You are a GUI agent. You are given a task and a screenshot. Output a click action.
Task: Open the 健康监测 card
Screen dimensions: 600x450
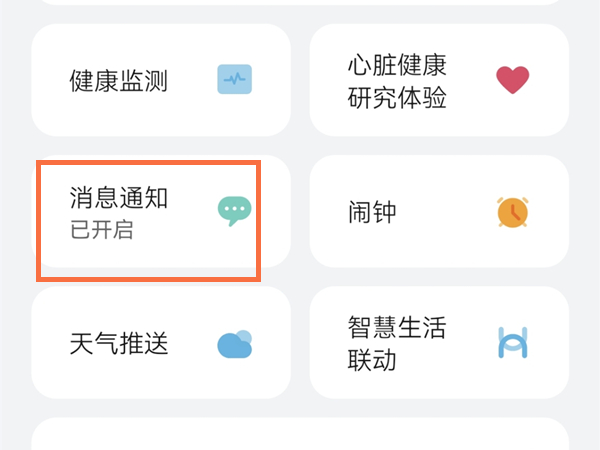(160, 80)
